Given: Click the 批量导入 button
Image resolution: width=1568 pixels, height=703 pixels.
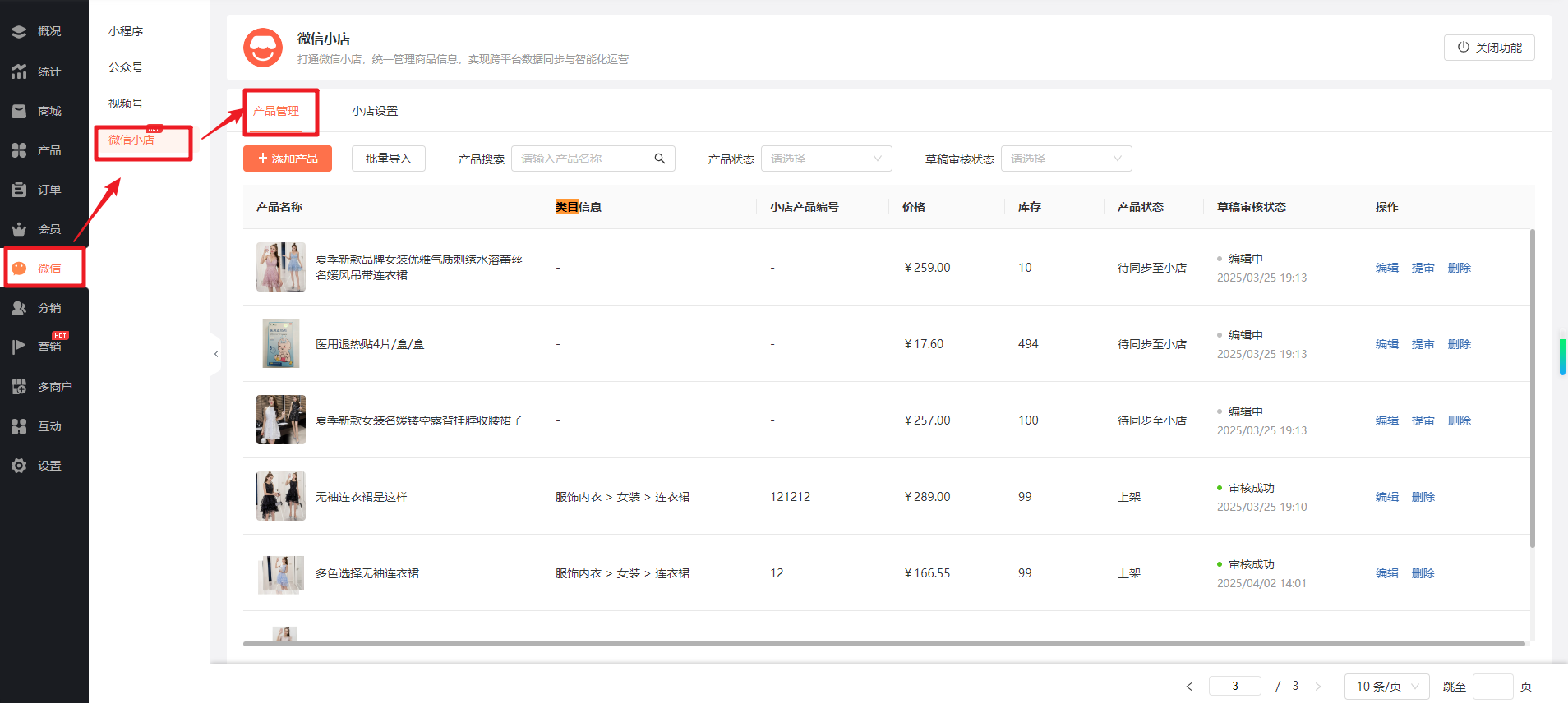Looking at the screenshot, I should point(389,159).
